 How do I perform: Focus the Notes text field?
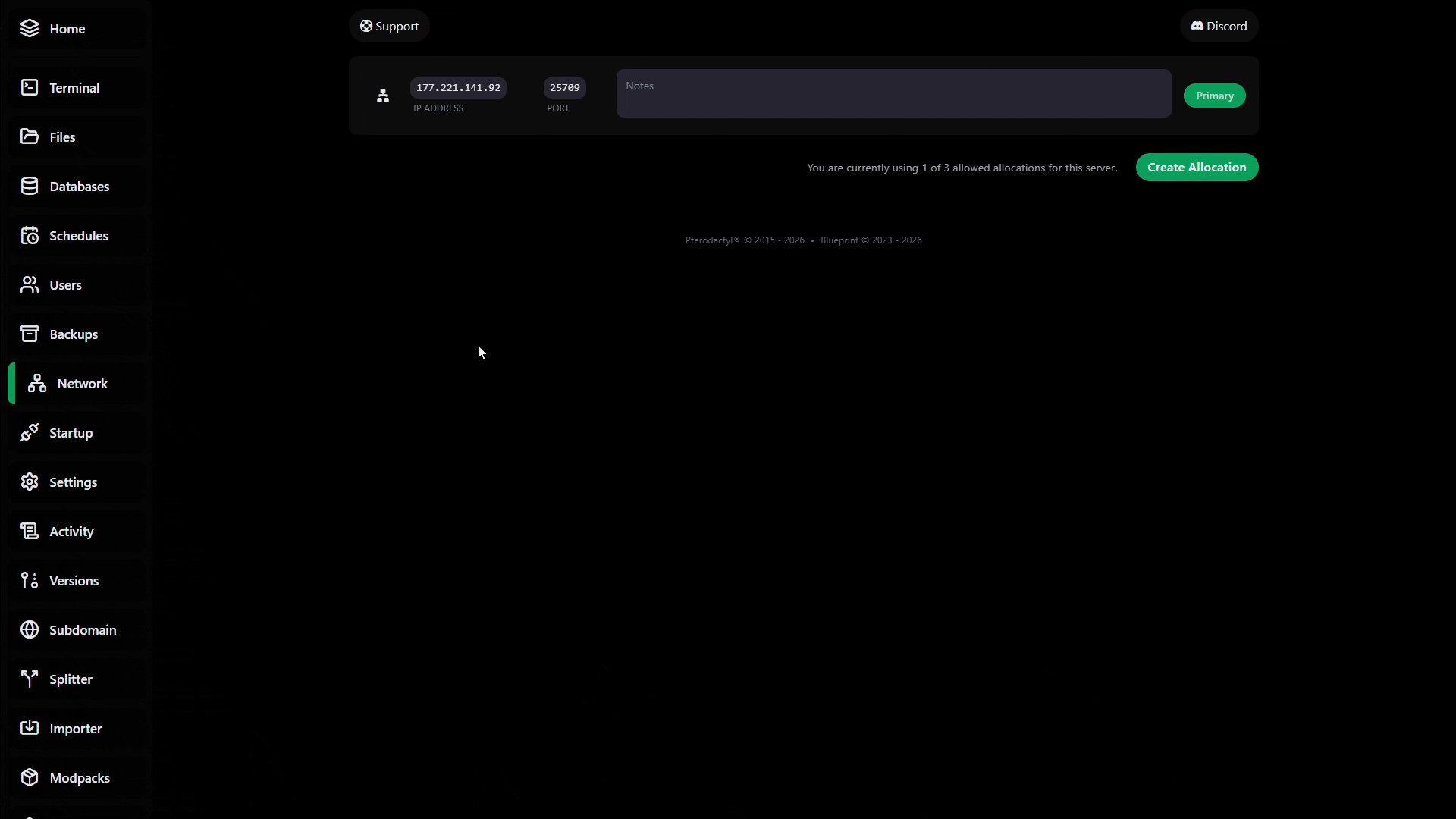tap(893, 93)
